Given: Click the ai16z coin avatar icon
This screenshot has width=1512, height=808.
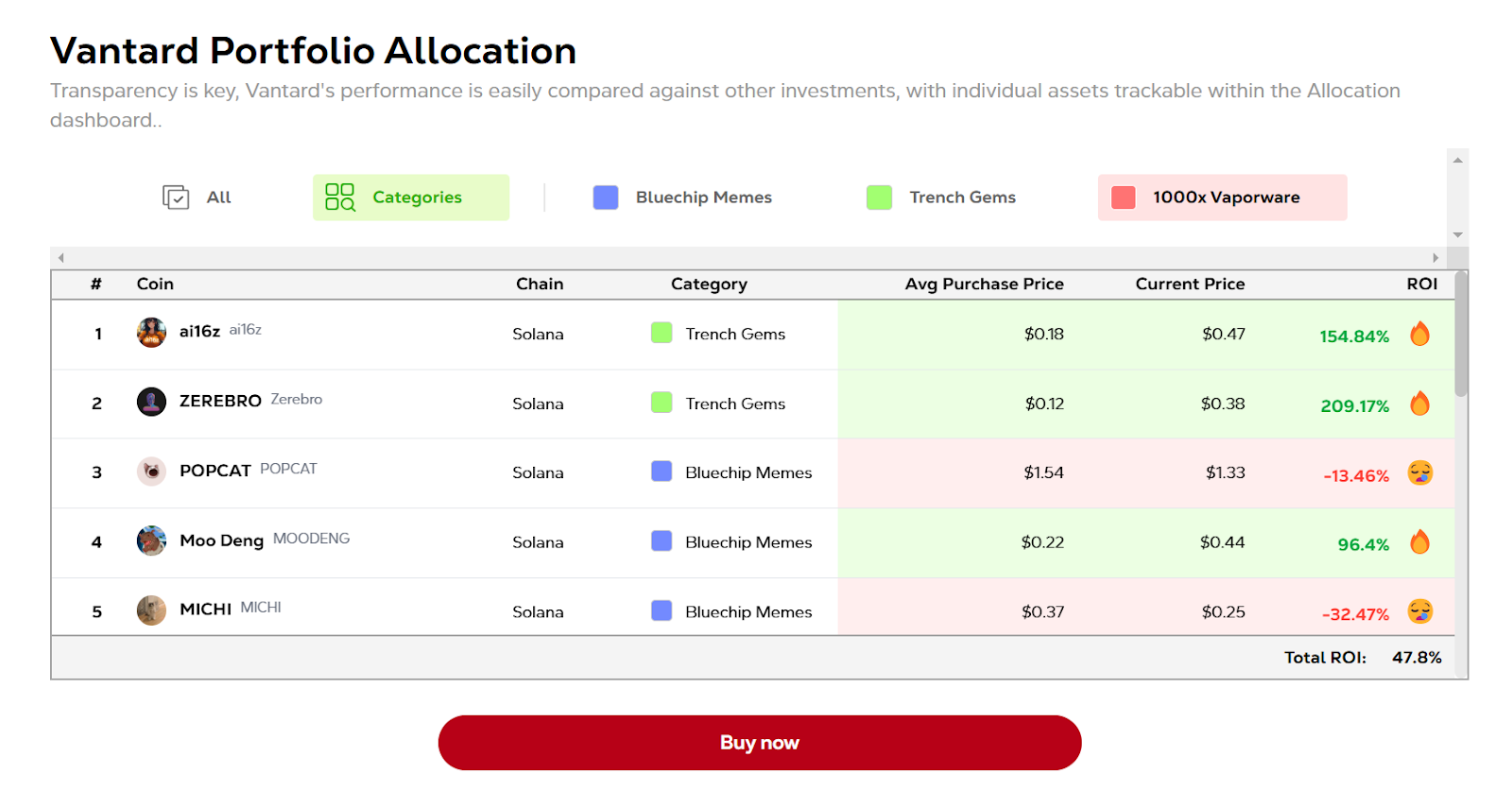Looking at the screenshot, I should point(151,333).
